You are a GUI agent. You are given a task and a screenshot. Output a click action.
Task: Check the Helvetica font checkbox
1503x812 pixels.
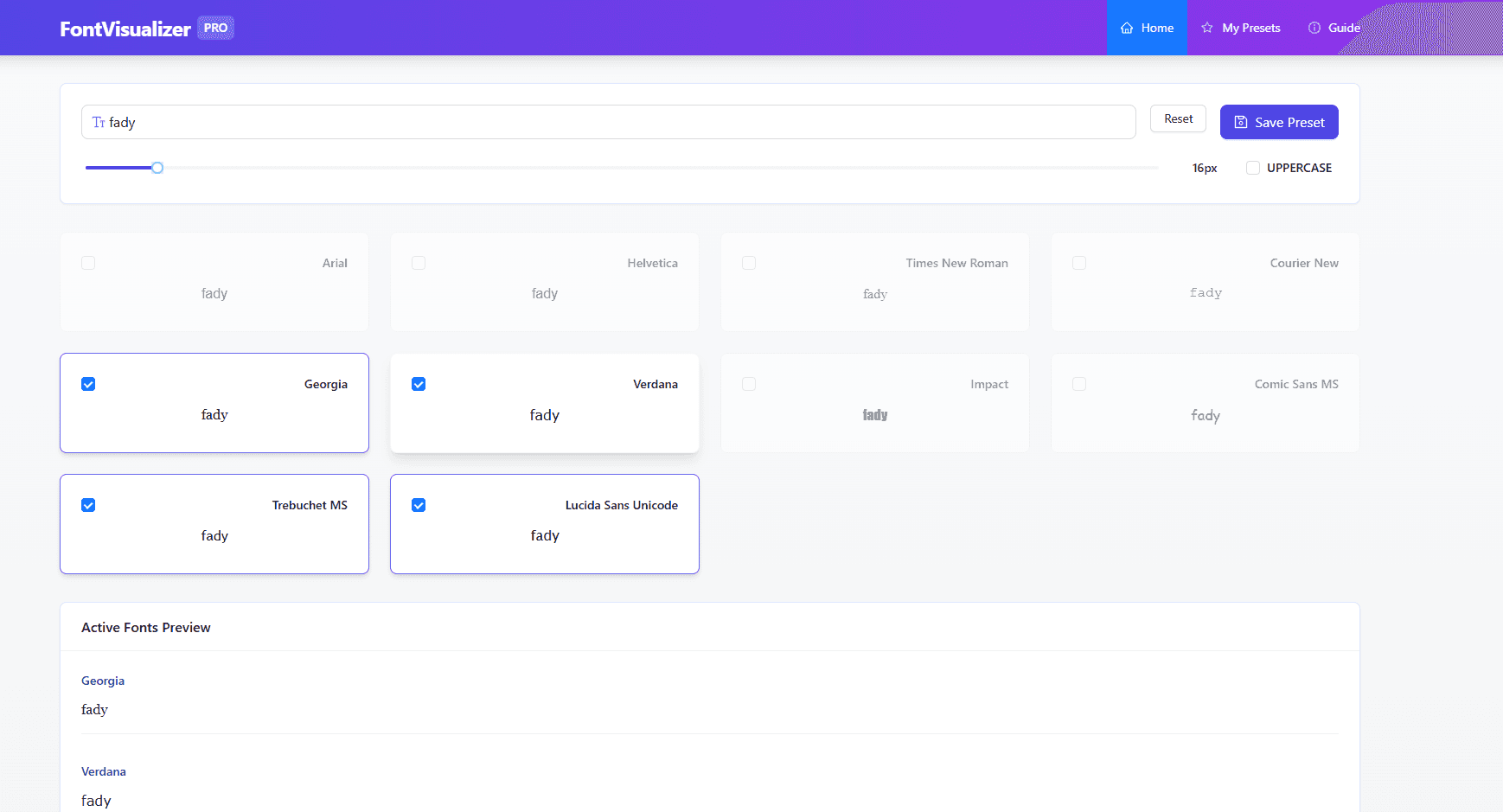pyautogui.click(x=419, y=263)
